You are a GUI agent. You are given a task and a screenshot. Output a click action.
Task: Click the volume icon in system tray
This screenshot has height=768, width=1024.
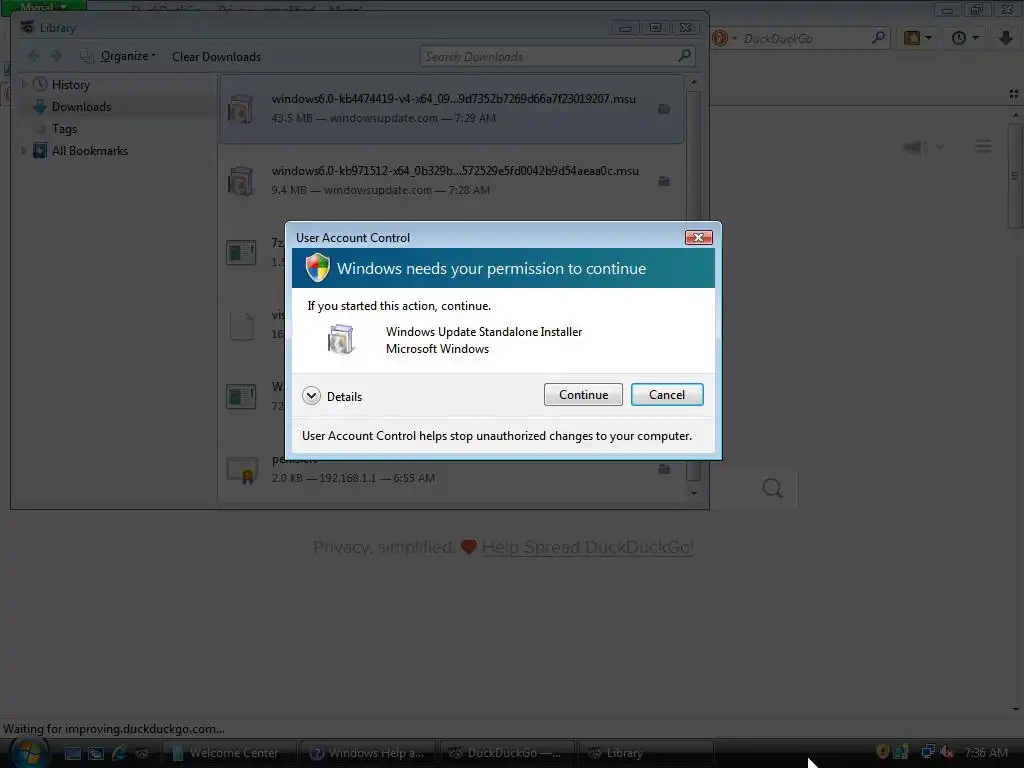(947, 753)
